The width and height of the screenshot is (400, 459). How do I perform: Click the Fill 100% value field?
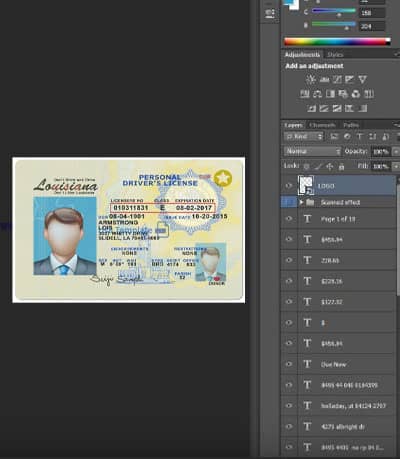381,166
